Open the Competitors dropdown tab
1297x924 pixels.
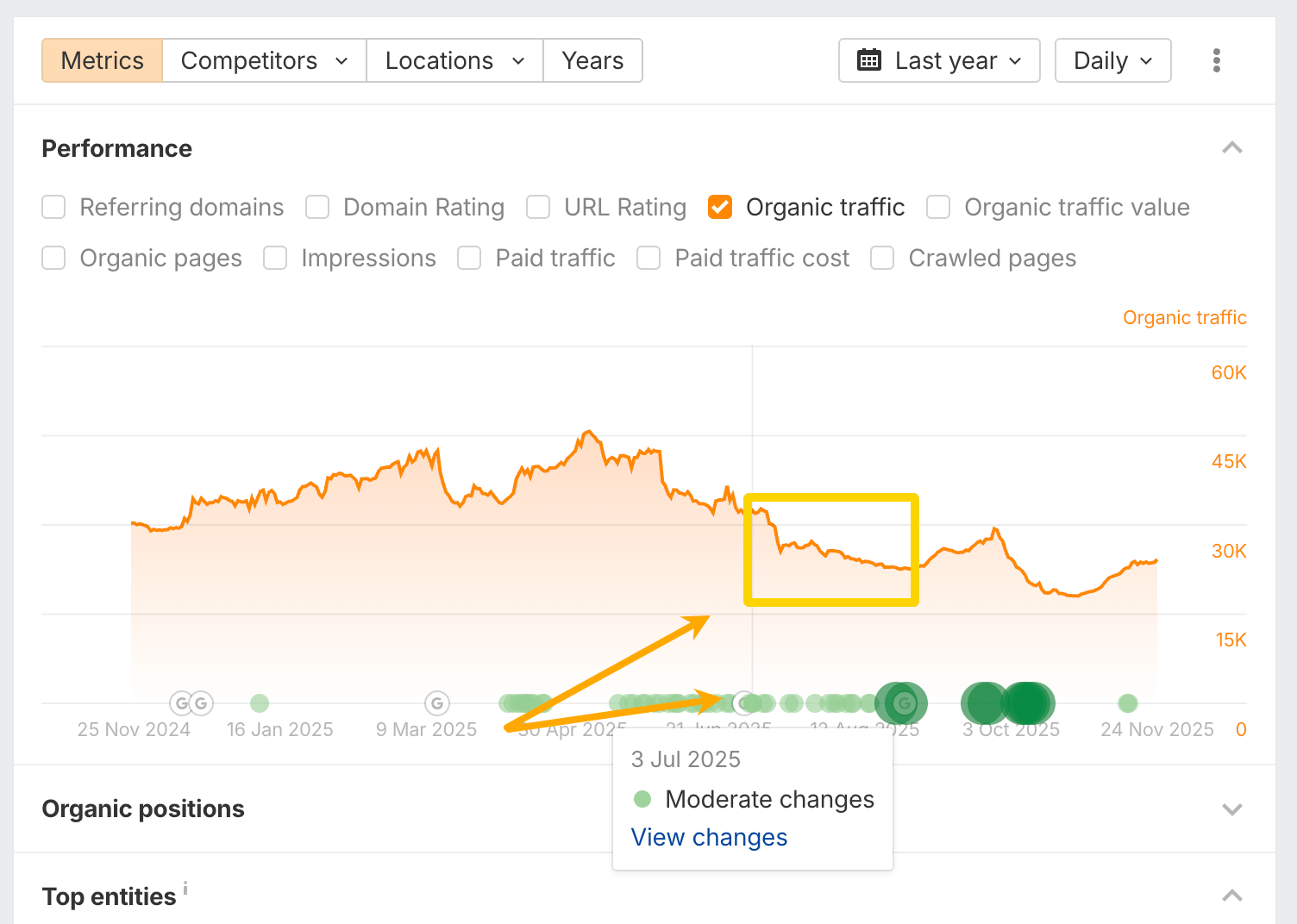pos(264,60)
